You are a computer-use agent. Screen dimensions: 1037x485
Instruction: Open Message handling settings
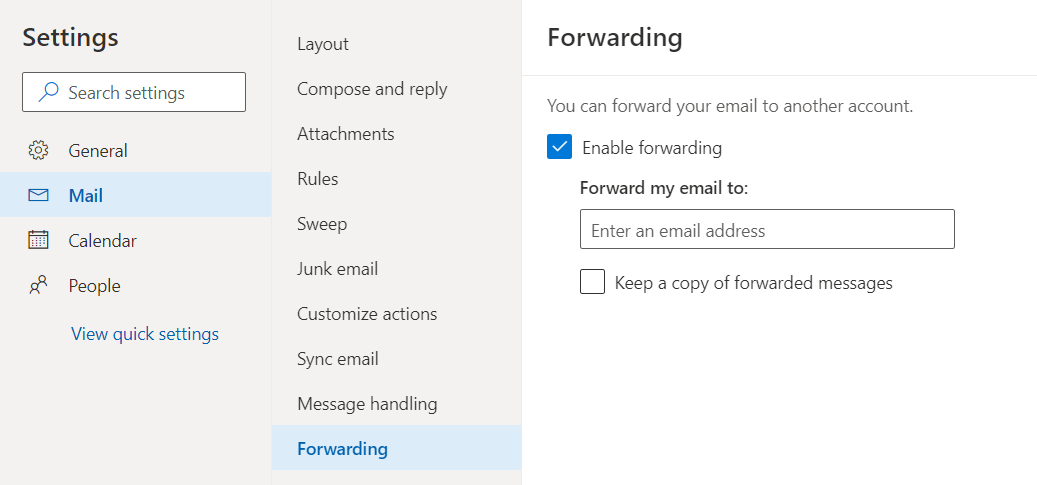click(x=367, y=404)
